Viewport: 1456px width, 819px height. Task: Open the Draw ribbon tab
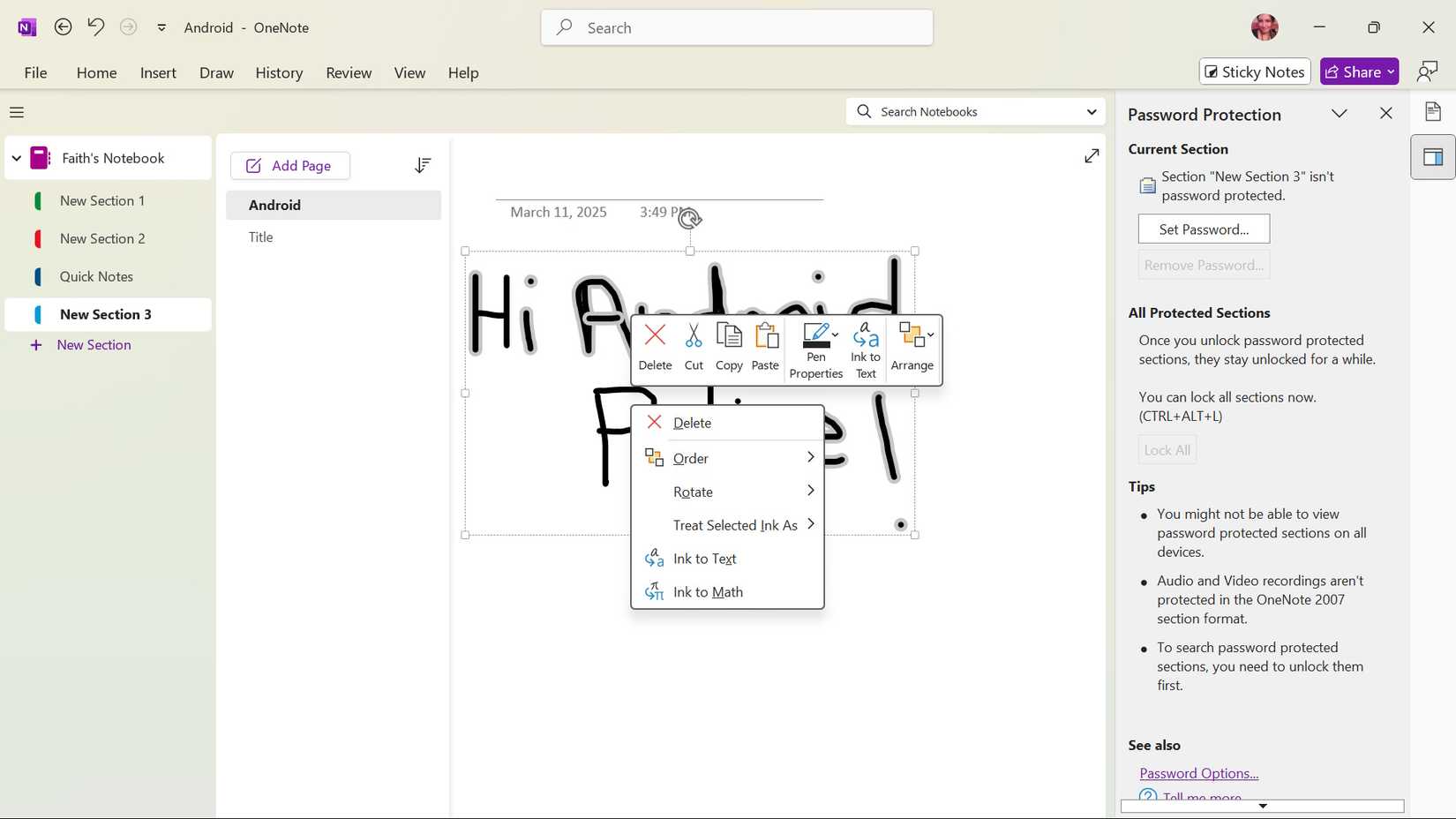coord(216,72)
